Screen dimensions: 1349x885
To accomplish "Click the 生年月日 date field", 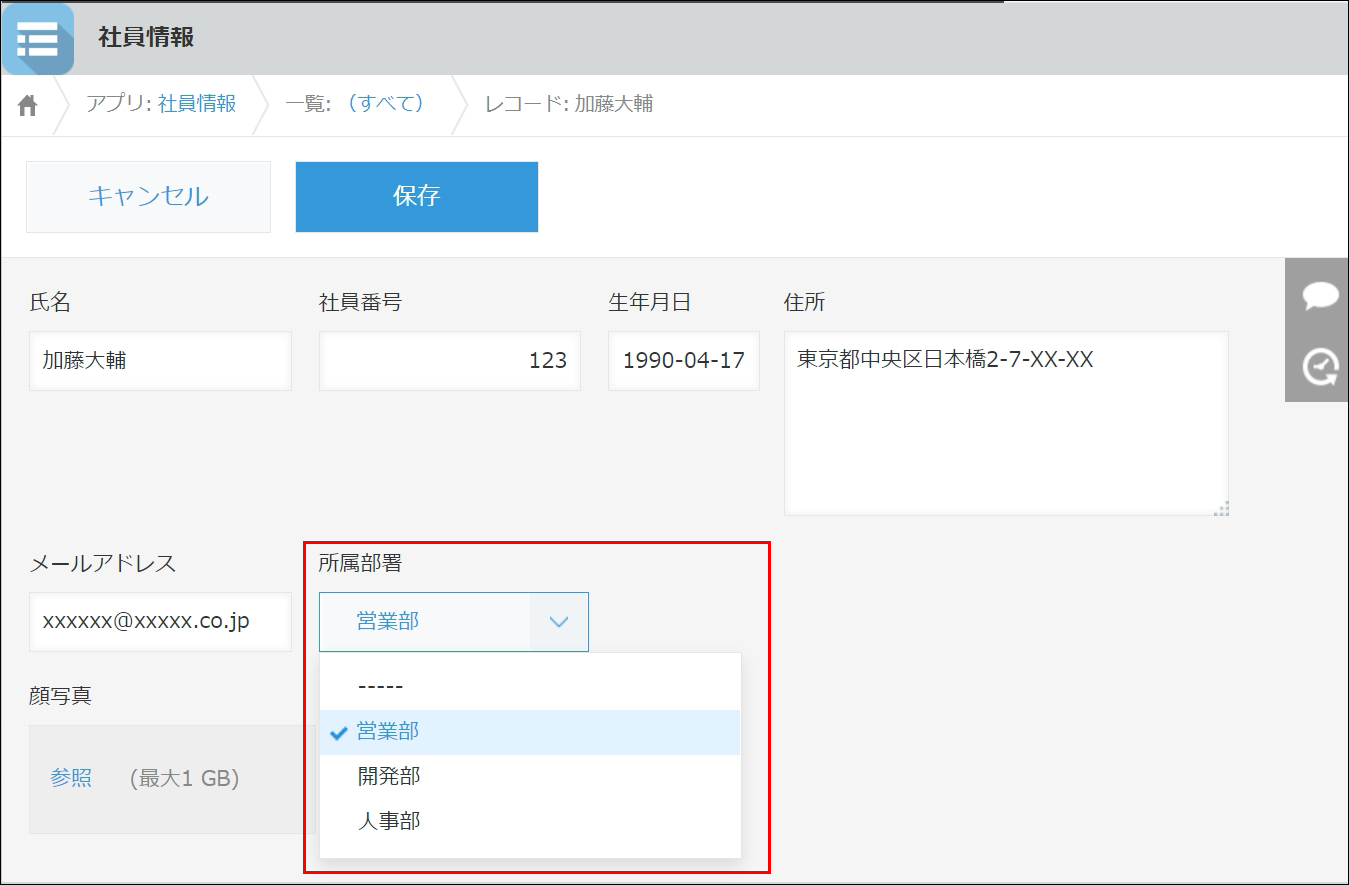I will [x=683, y=361].
